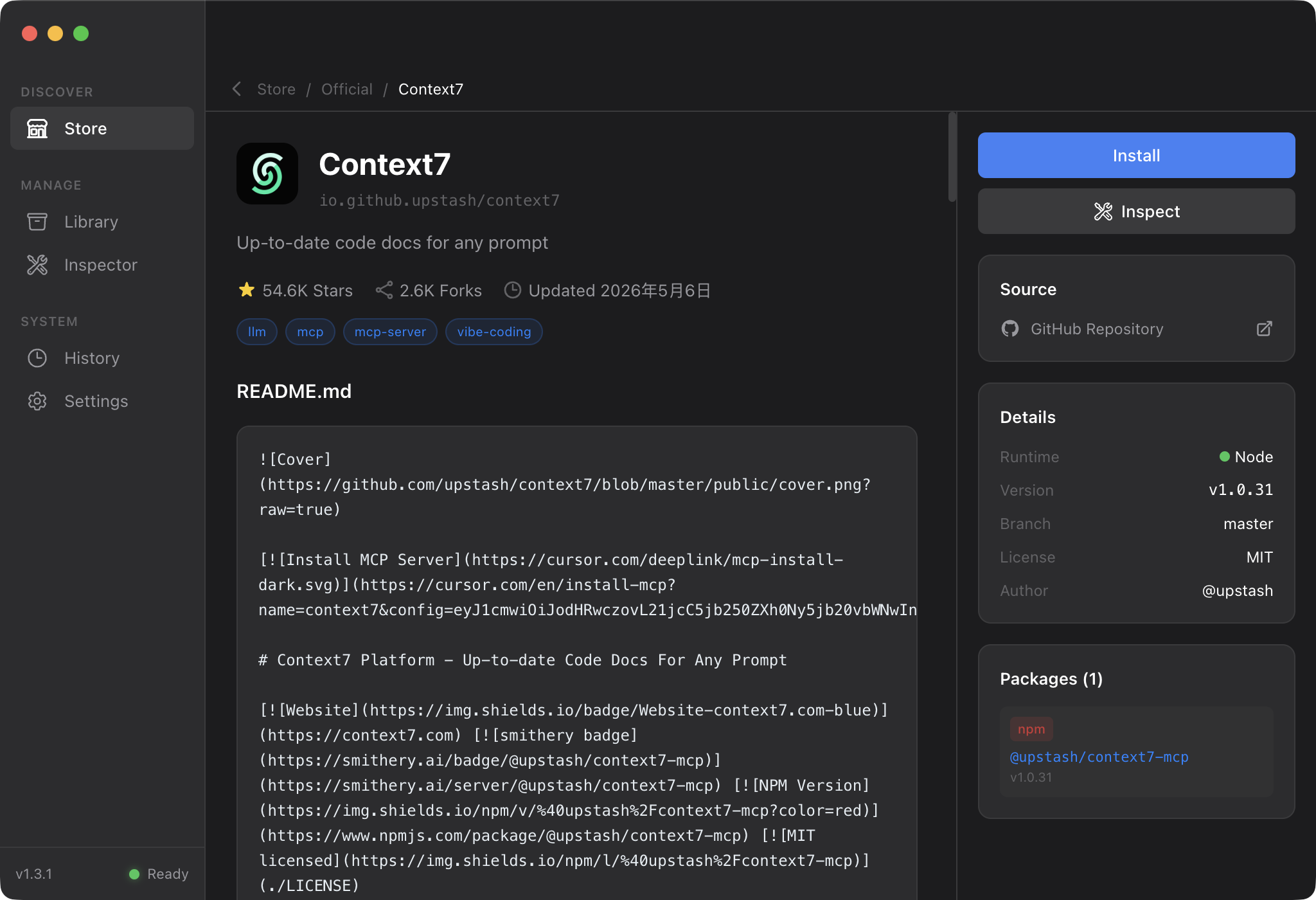Click the green Node runtime dot
Viewport: 1316px width, 900px height.
pos(1225,456)
